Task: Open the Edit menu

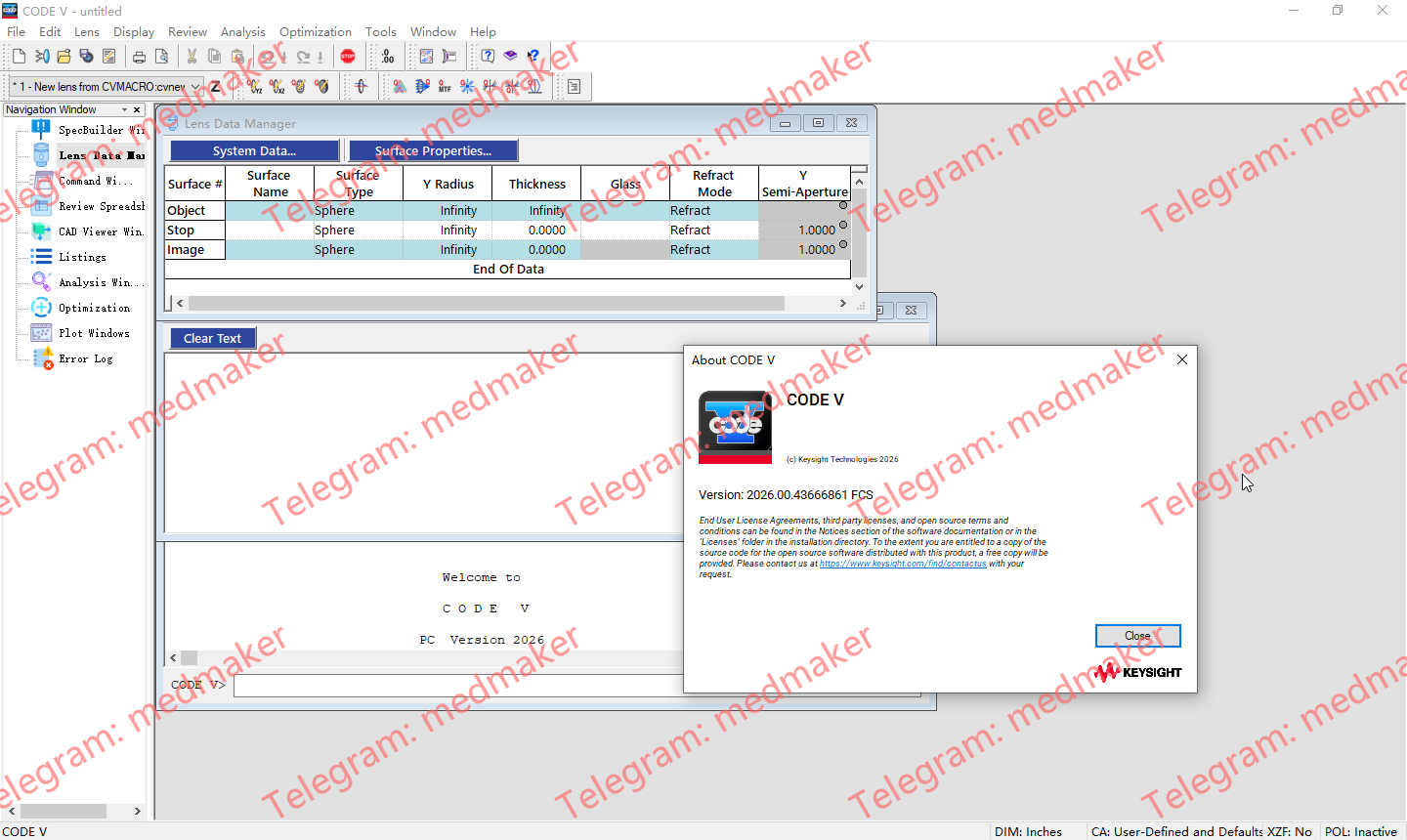Action: (50, 31)
